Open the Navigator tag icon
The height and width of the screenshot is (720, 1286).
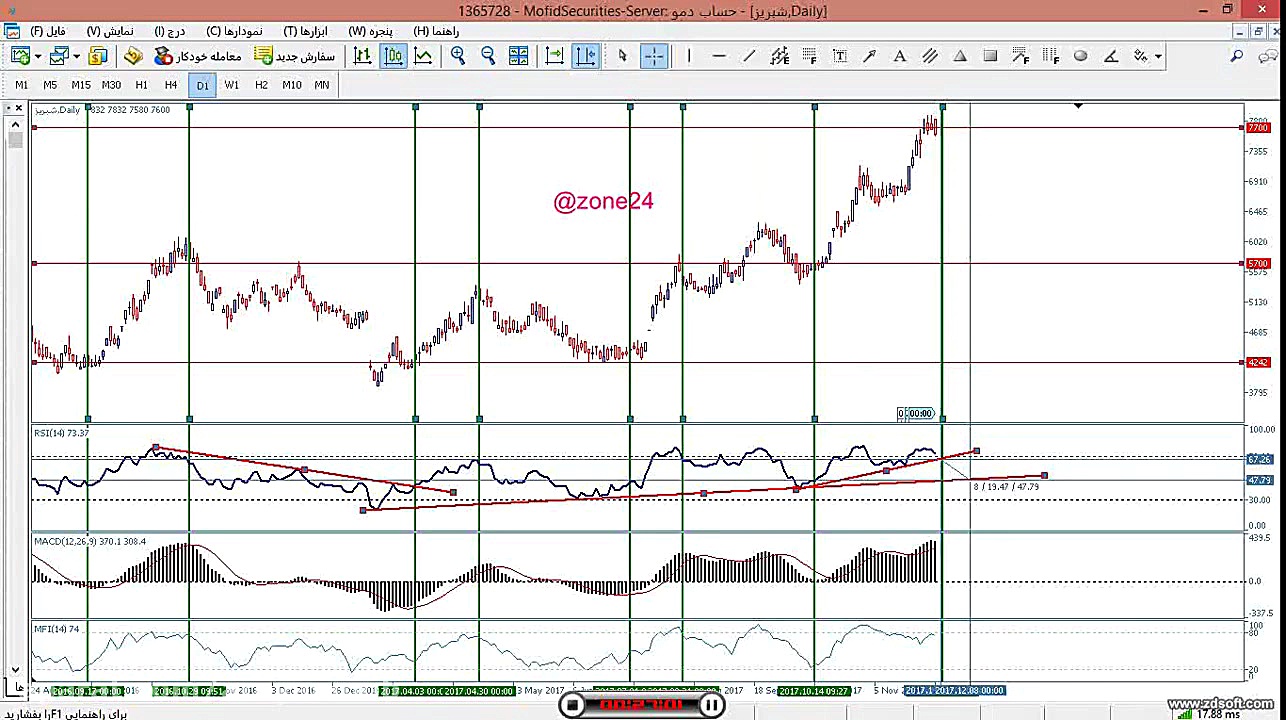click(133, 56)
